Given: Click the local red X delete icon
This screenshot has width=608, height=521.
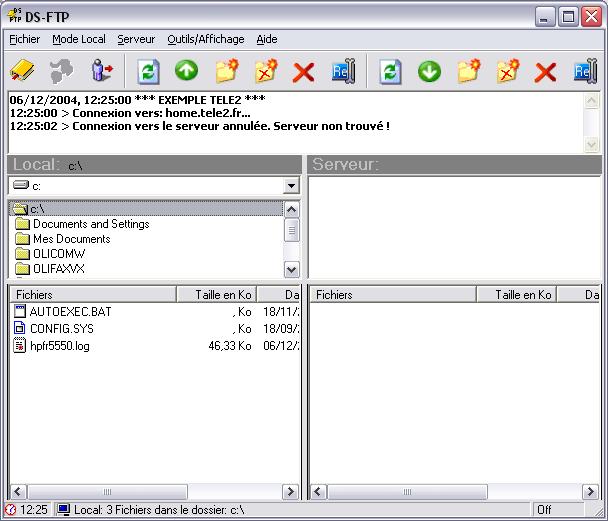Looking at the screenshot, I should click(304, 72).
